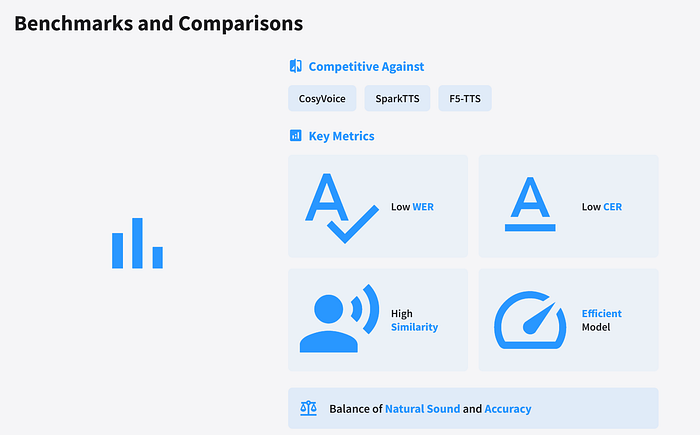Click the spellcheck A icon with checkmark
This screenshot has height=435, width=700.
[x=342, y=208]
